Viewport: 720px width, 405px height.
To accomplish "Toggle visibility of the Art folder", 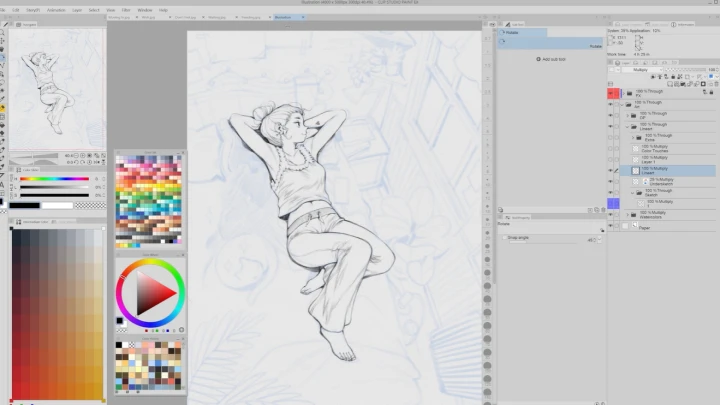I will pos(610,104).
